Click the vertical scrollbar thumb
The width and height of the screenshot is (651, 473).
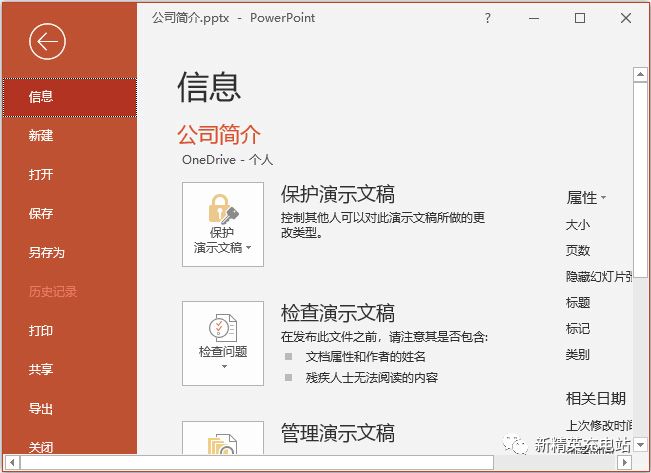tap(640, 179)
